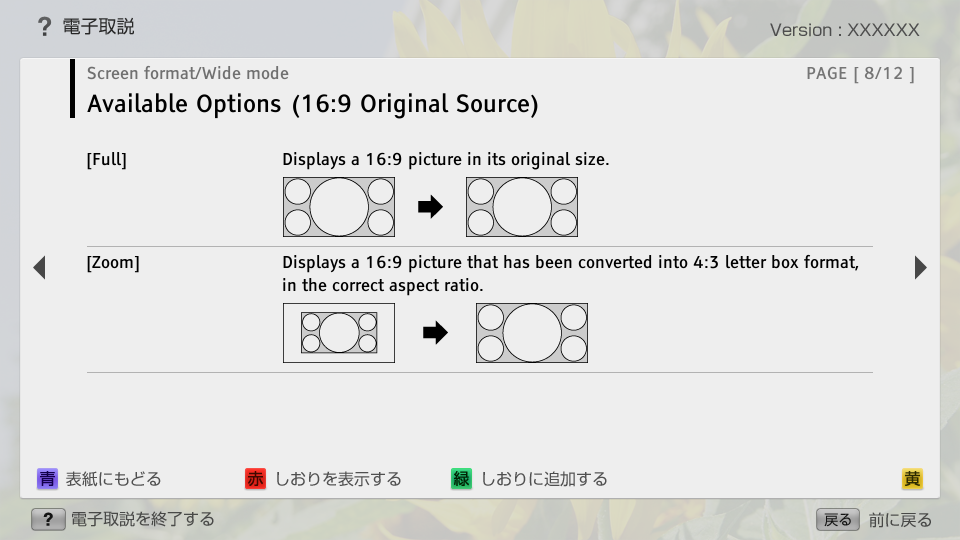The height and width of the screenshot is (540, 960).
Task: Click 電子取説を終了する to exit manual
Action: [x=142, y=519]
